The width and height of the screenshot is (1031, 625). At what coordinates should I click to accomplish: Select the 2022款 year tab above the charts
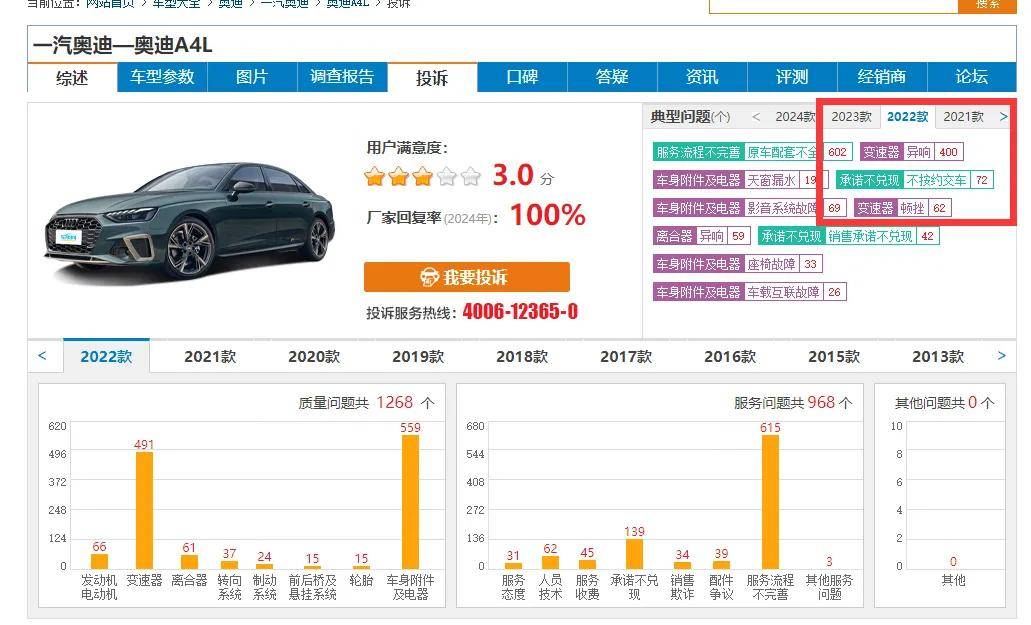pyautogui.click(x=107, y=356)
